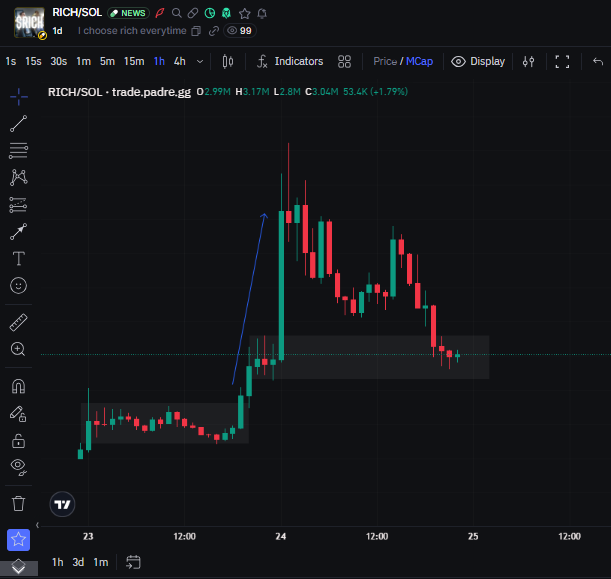Click the pill icon beside search
Viewport: 611px width, 579px height.
[193, 13]
